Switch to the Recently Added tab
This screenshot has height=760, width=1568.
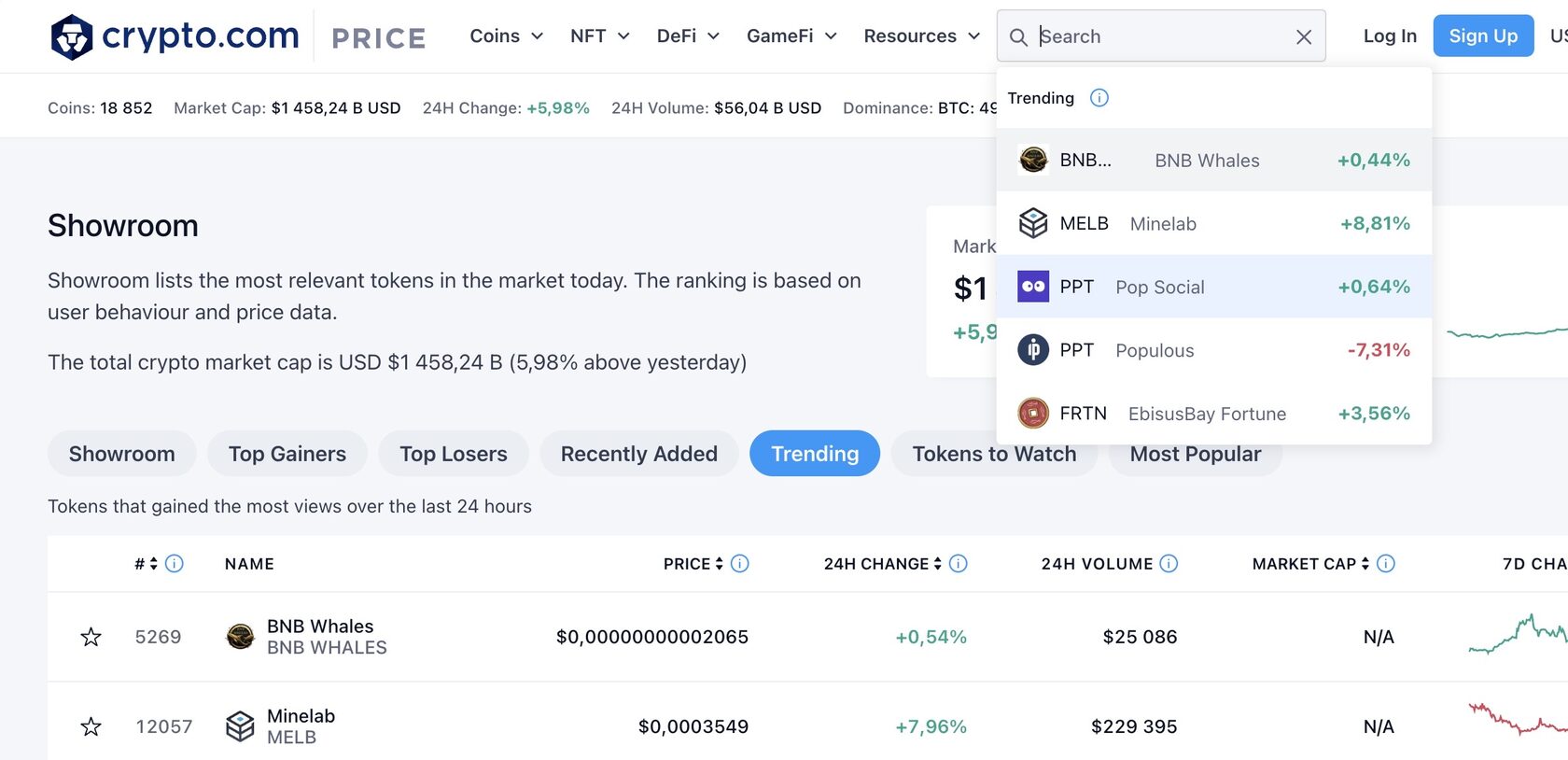coord(639,454)
